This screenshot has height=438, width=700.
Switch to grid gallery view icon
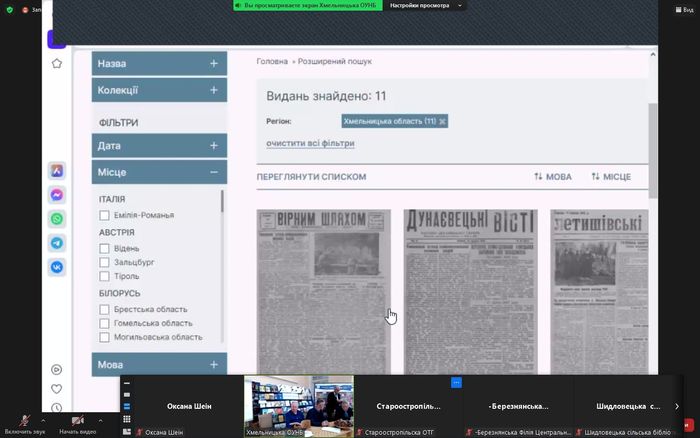tap(127, 419)
